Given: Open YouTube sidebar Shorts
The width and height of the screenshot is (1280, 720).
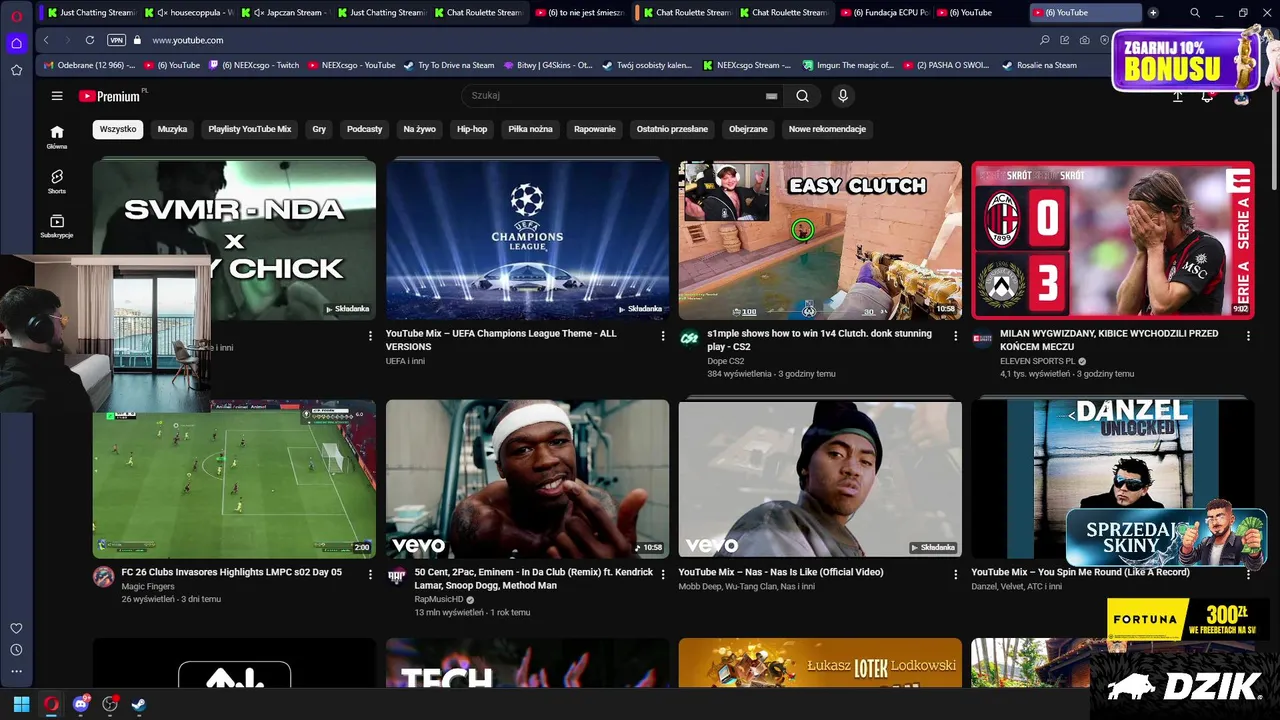Looking at the screenshot, I should click(x=57, y=181).
